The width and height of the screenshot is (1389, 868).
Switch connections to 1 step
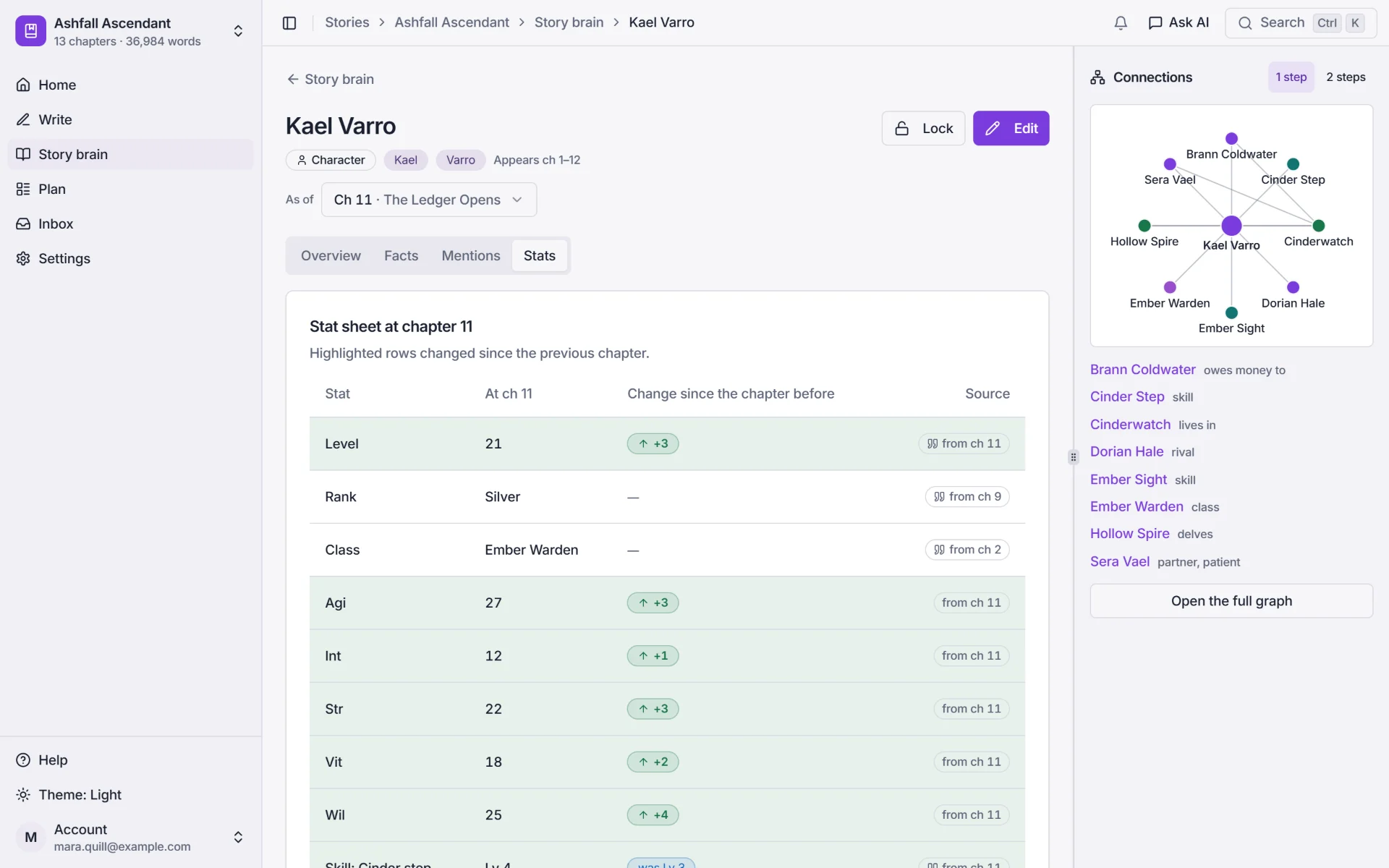click(1291, 77)
